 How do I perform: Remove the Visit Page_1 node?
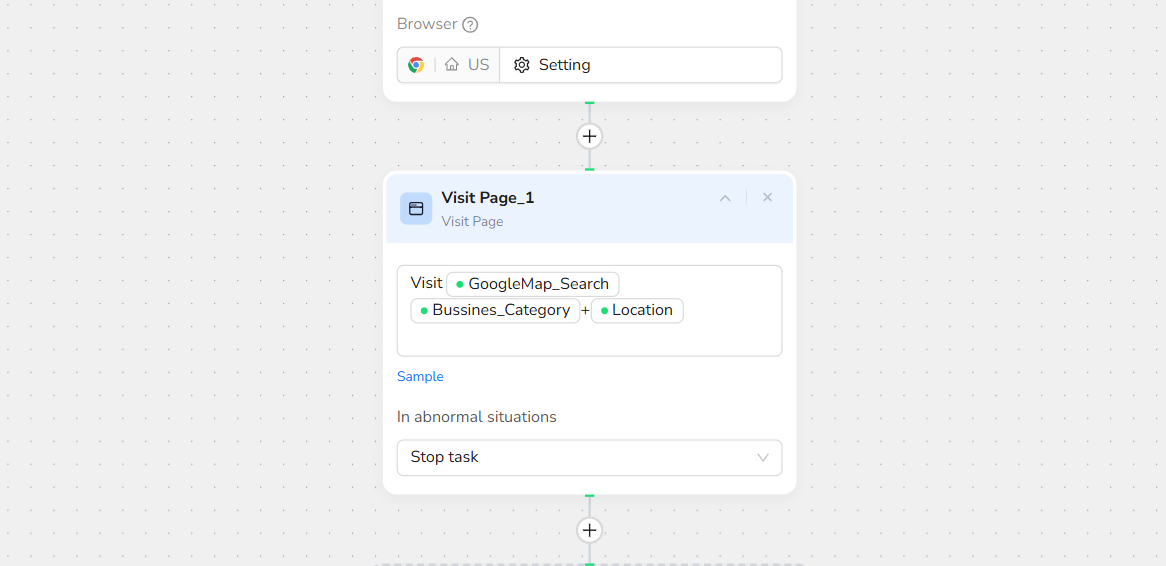tap(768, 198)
